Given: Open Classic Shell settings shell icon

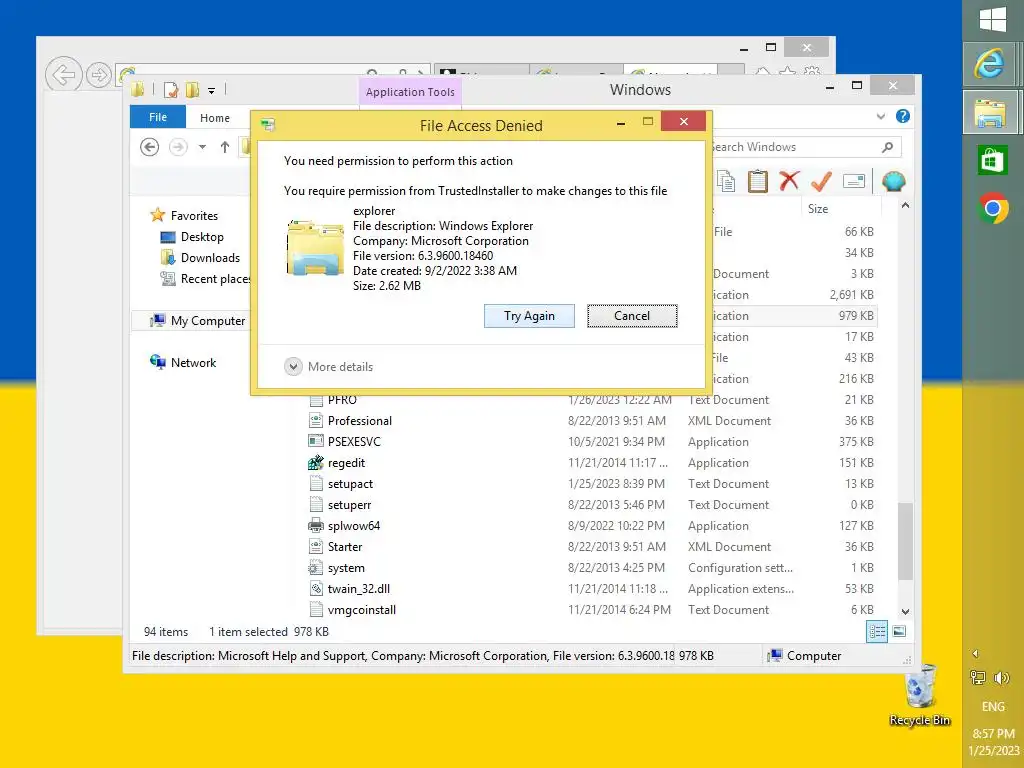Looking at the screenshot, I should pyautogui.click(x=893, y=181).
